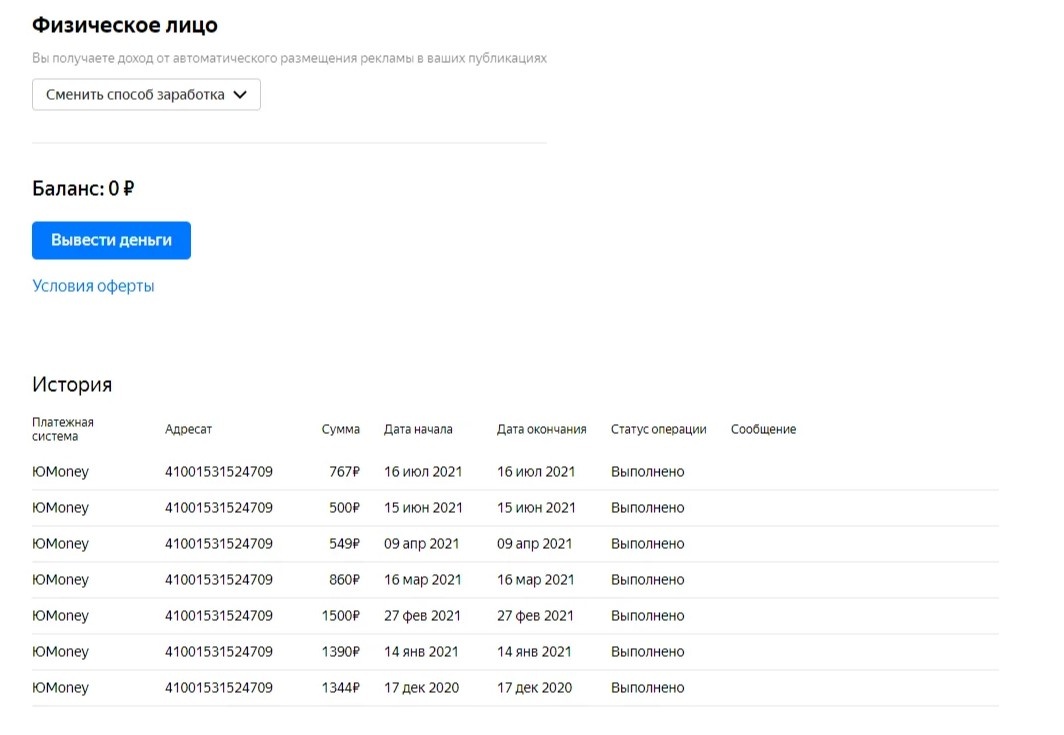
Task: Click end date 16 мар 2021
Action: (x=535, y=580)
